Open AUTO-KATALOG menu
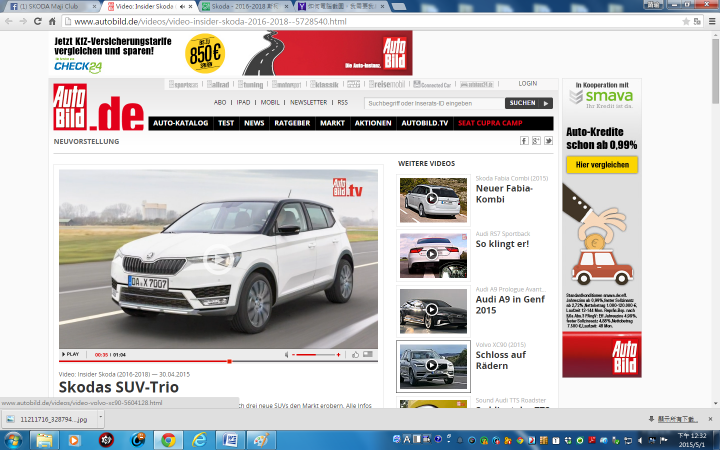 click(180, 123)
